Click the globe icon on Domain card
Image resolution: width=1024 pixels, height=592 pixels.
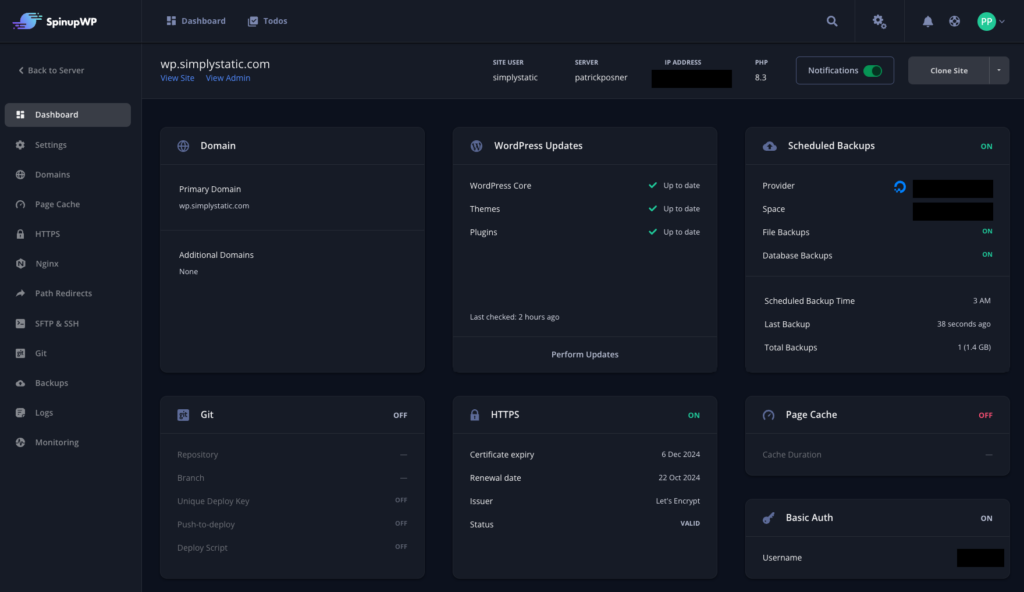coord(183,146)
